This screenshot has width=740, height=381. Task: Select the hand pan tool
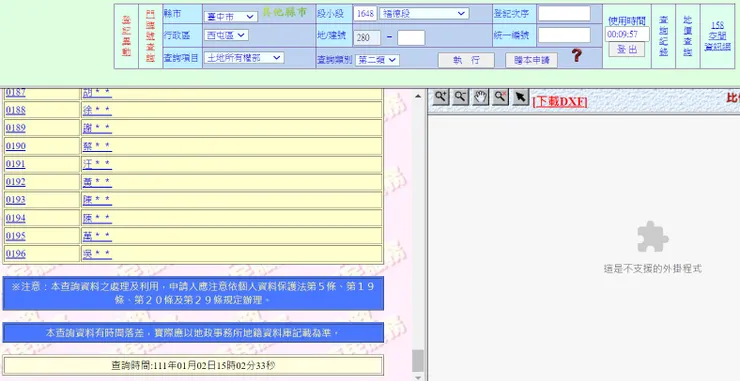click(480, 97)
